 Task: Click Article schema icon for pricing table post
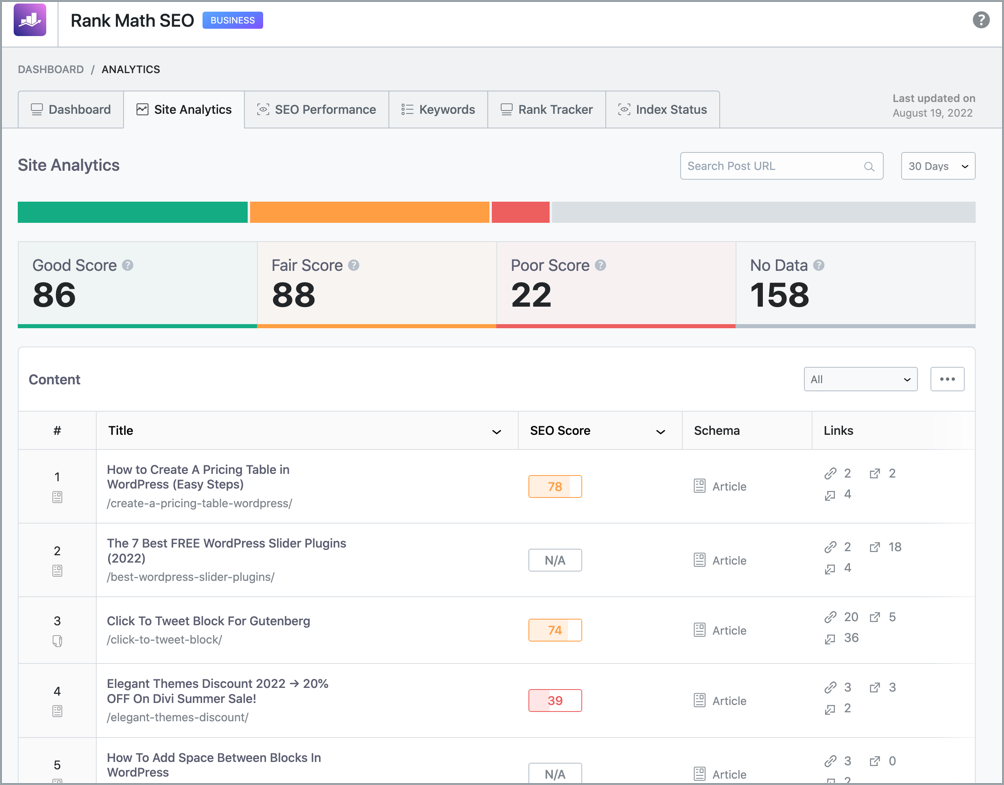[700, 486]
